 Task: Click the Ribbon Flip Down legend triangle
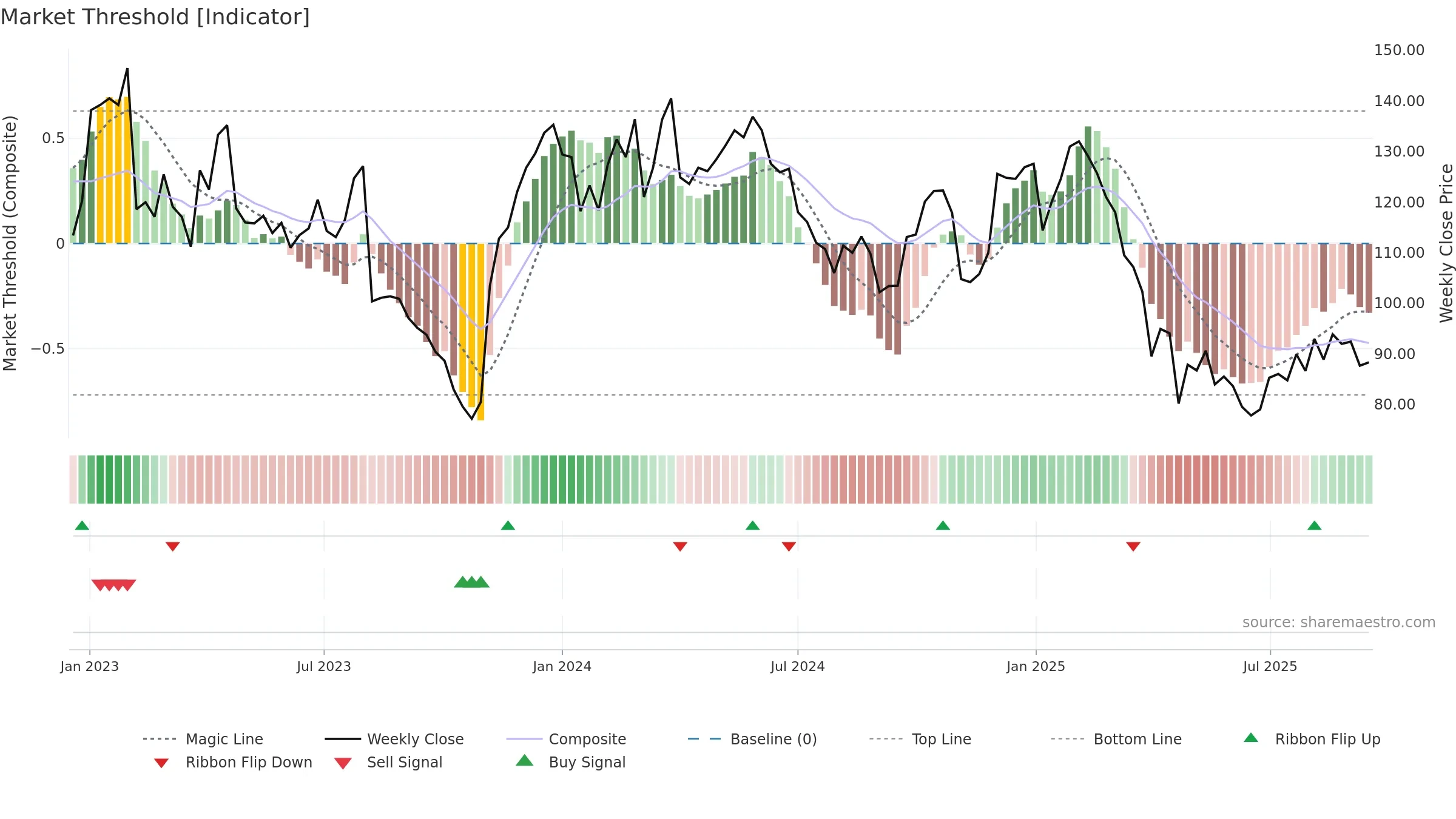[161, 763]
